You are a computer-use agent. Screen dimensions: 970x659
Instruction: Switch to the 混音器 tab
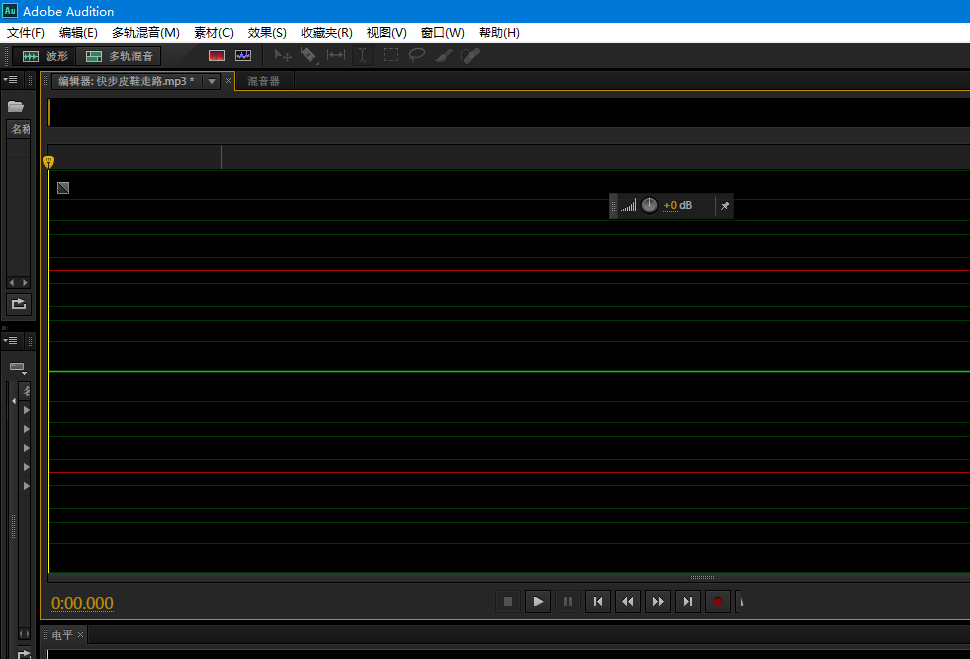click(x=262, y=81)
